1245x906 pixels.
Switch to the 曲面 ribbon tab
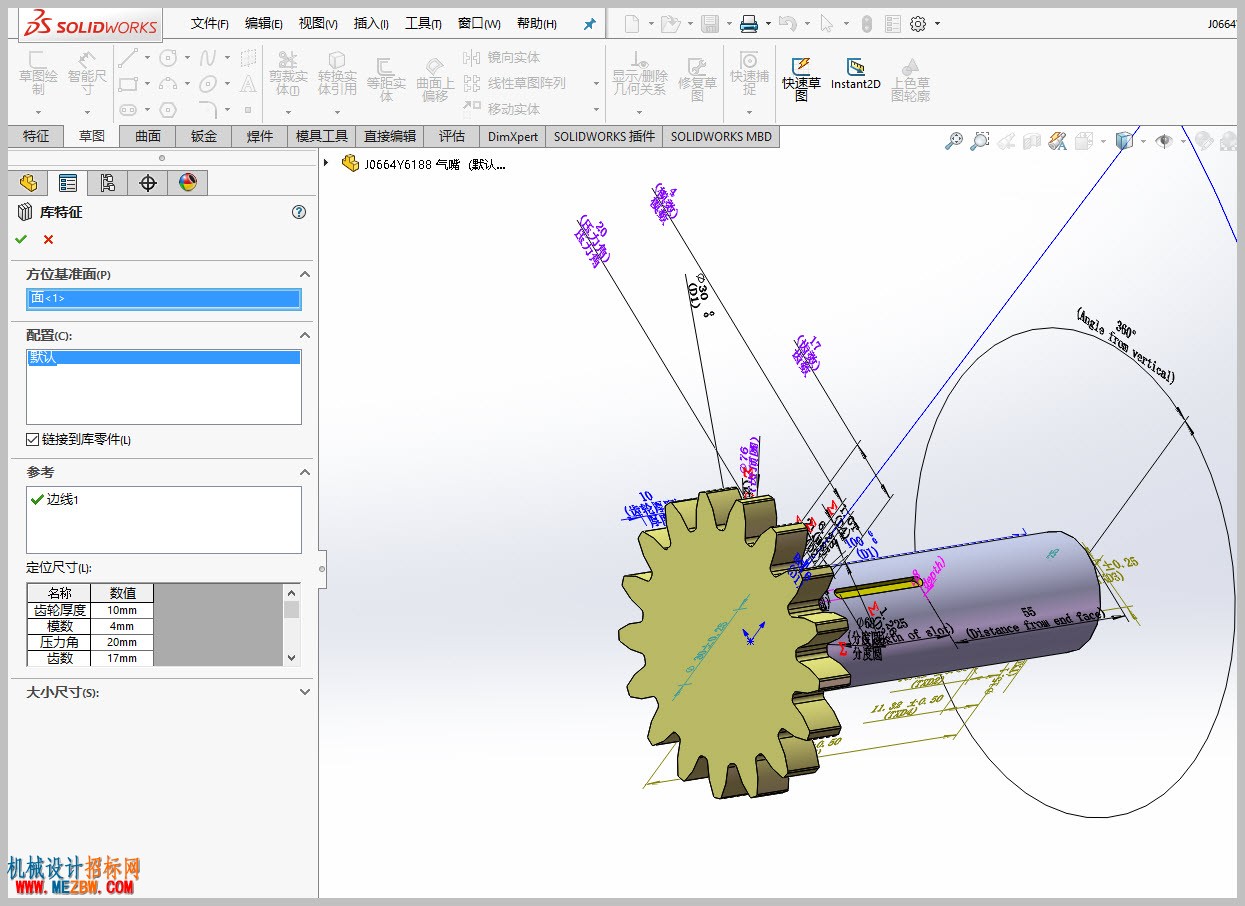tap(148, 136)
